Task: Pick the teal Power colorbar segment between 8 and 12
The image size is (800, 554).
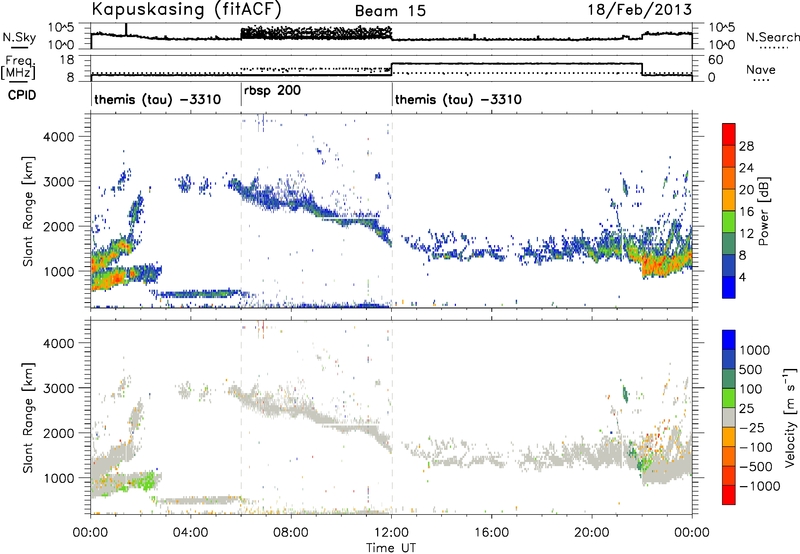Action: [x=729, y=243]
